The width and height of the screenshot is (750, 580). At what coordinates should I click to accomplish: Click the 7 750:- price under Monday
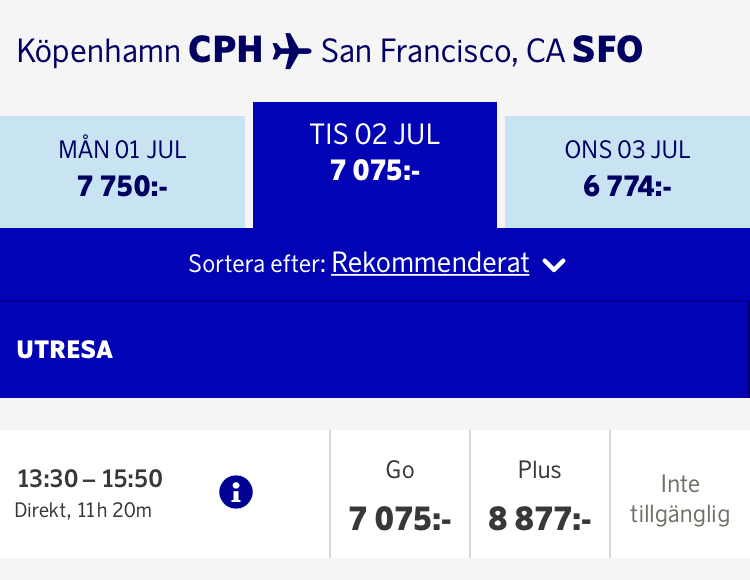122,186
